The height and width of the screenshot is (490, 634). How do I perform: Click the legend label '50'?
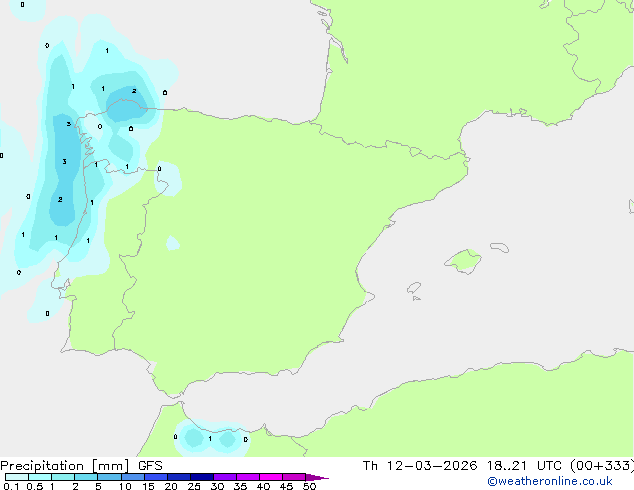tap(309, 486)
